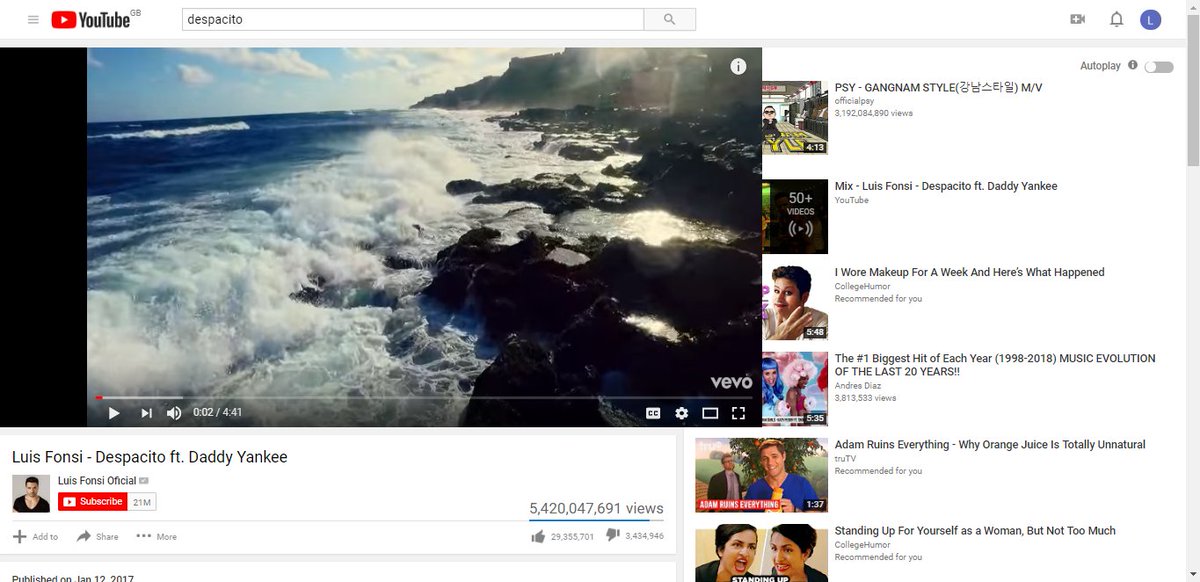Toggle closed captions

[653, 413]
